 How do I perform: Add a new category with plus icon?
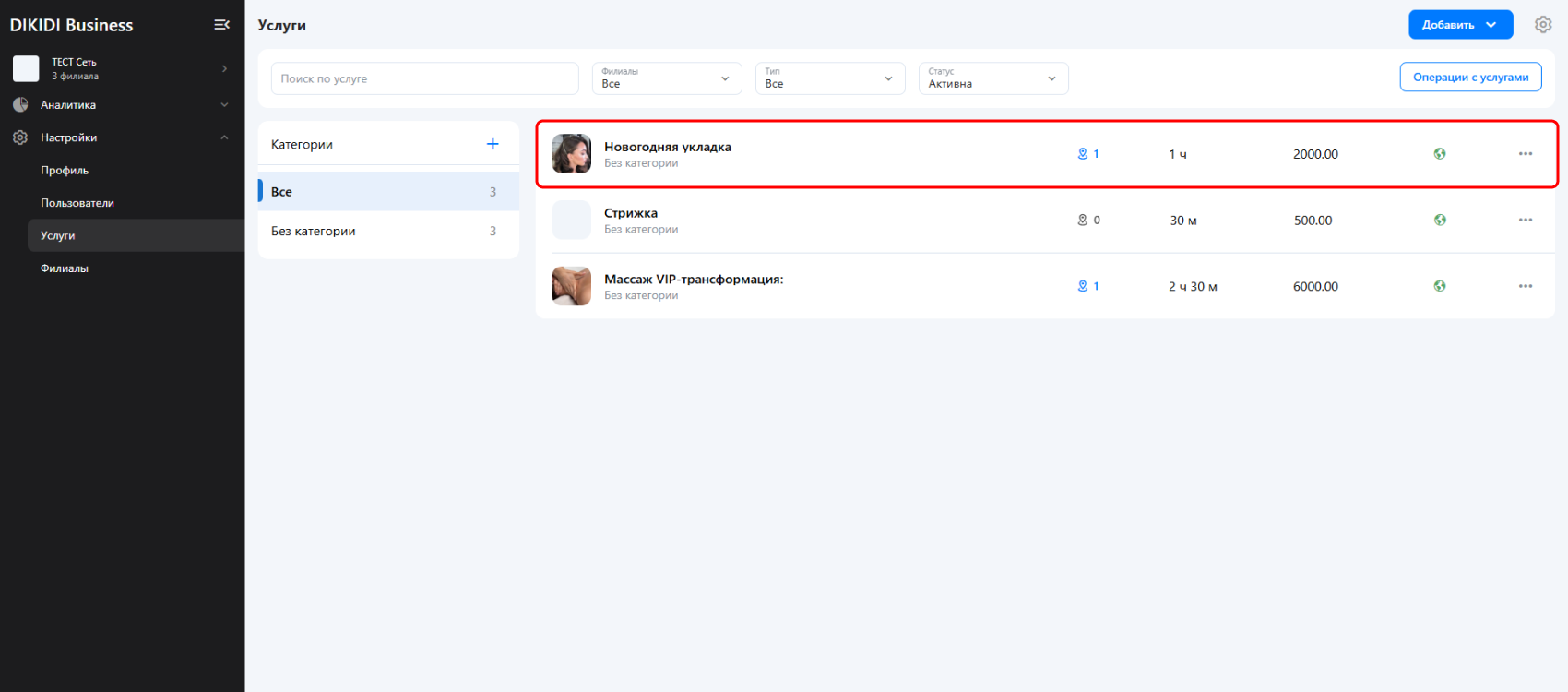pyautogui.click(x=493, y=144)
